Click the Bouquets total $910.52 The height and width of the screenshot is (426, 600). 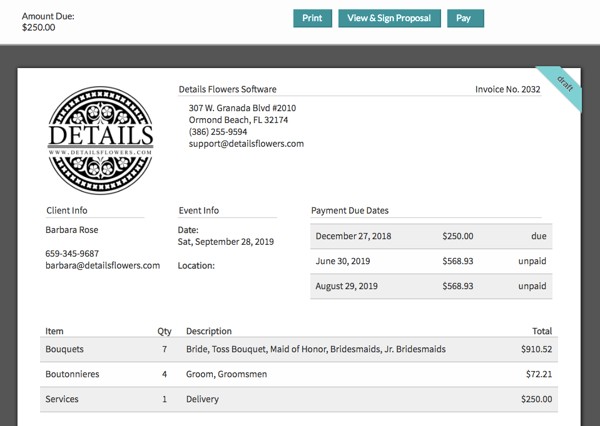[x=536, y=349]
